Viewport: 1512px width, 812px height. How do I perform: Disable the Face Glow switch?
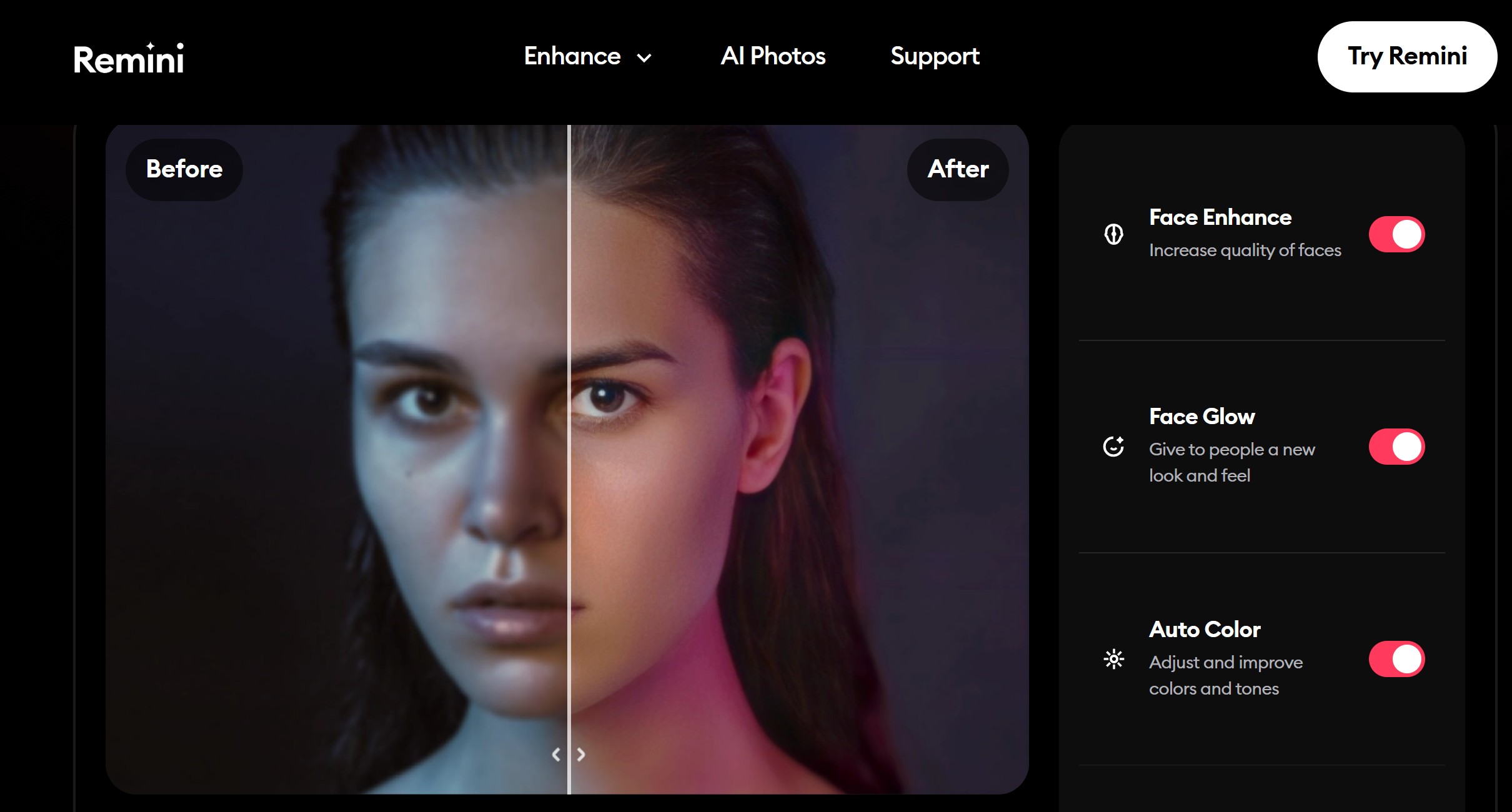1396,447
